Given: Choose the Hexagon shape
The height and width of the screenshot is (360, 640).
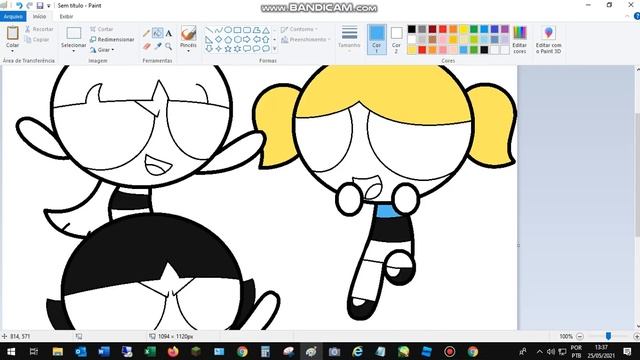Looking at the screenshot, I should [238, 40].
